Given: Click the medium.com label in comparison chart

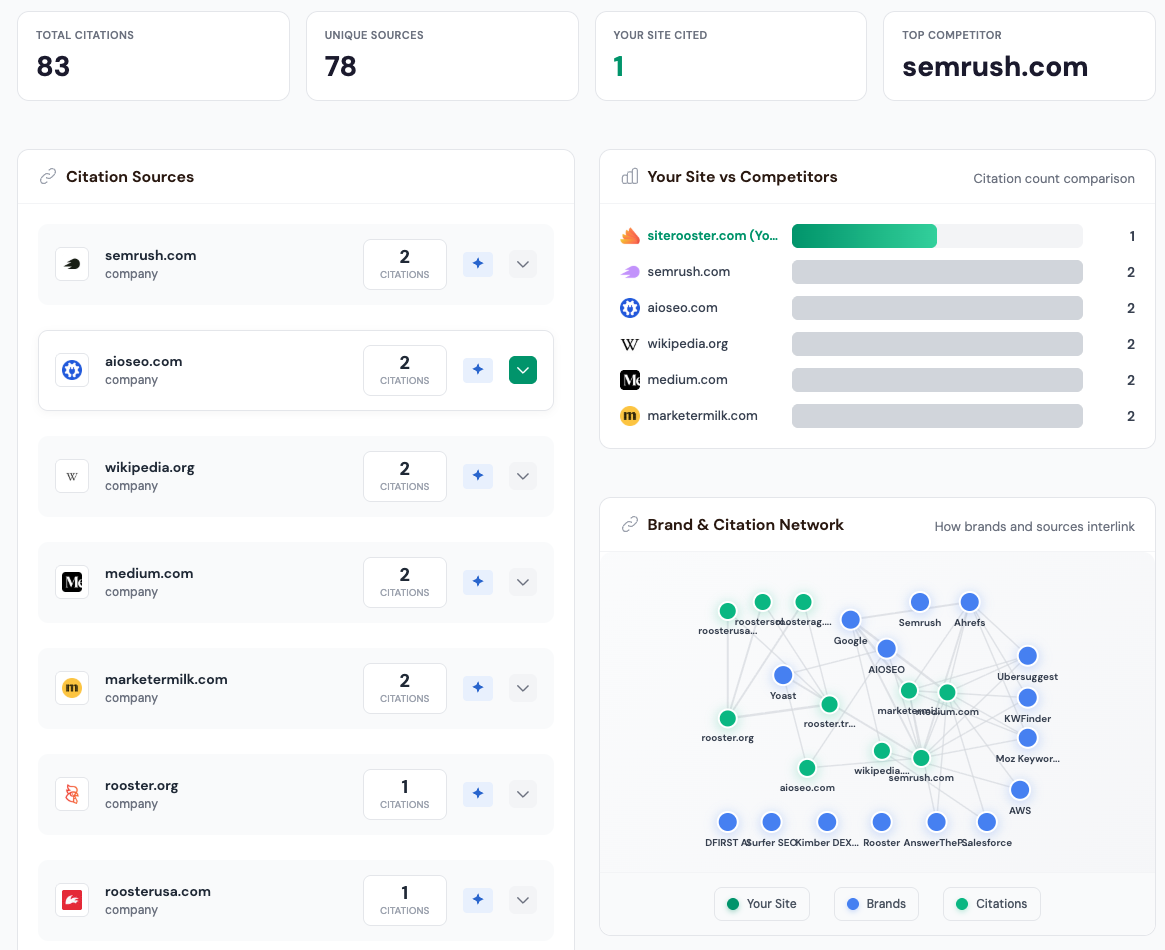Looking at the screenshot, I should 687,380.
